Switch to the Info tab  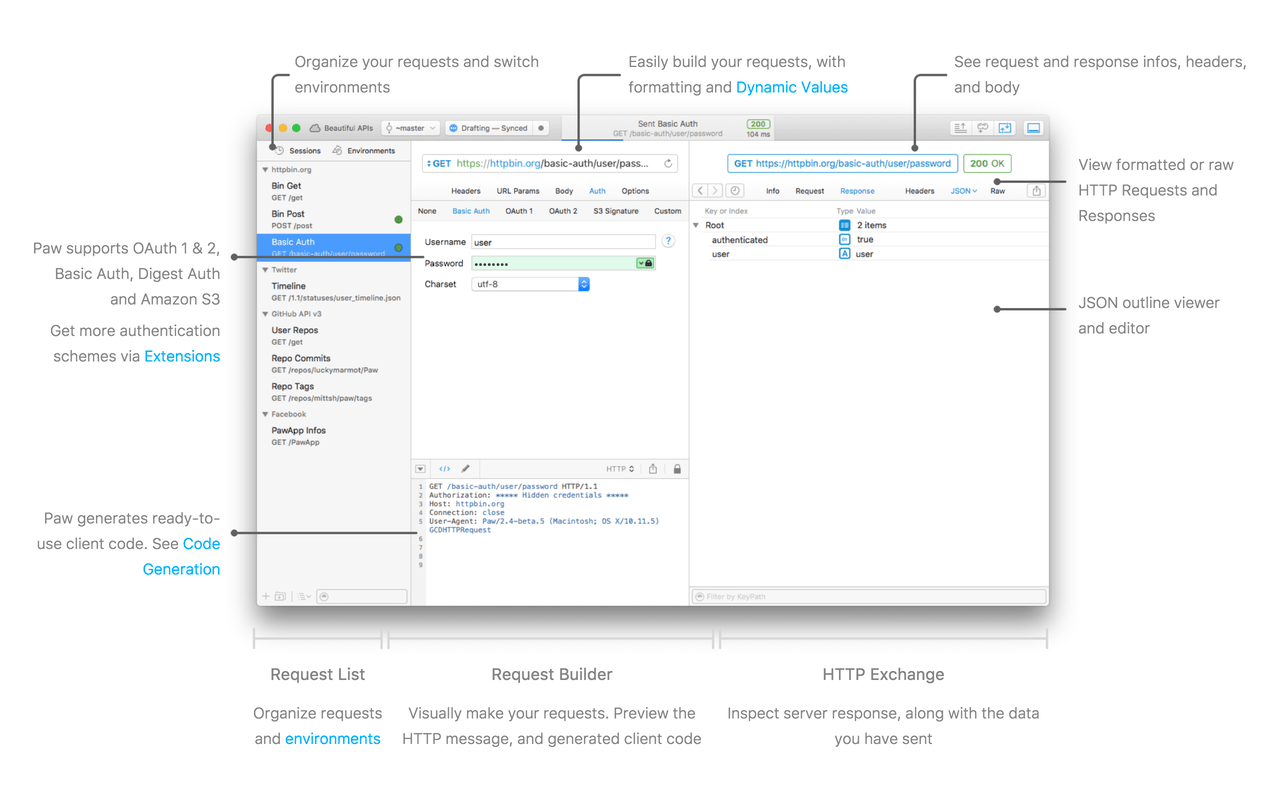coord(773,191)
